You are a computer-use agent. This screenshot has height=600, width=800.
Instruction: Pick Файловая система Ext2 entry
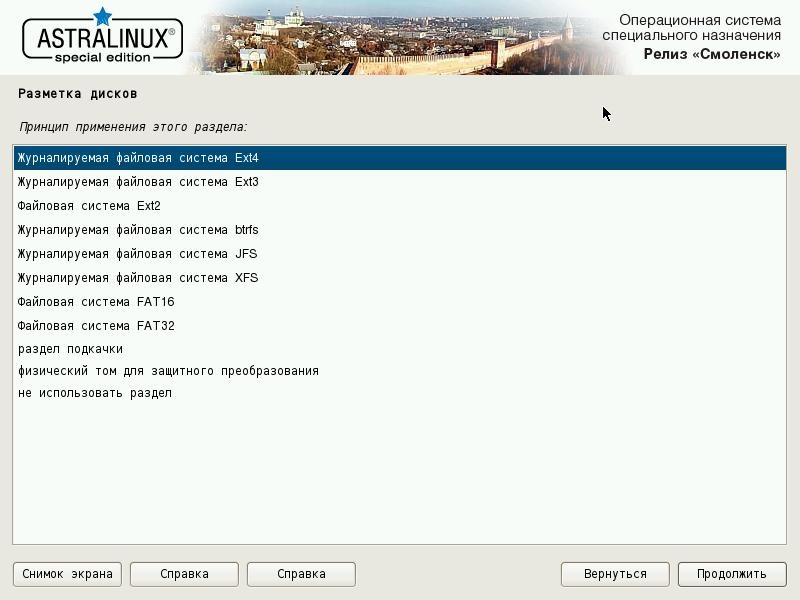[399, 206]
